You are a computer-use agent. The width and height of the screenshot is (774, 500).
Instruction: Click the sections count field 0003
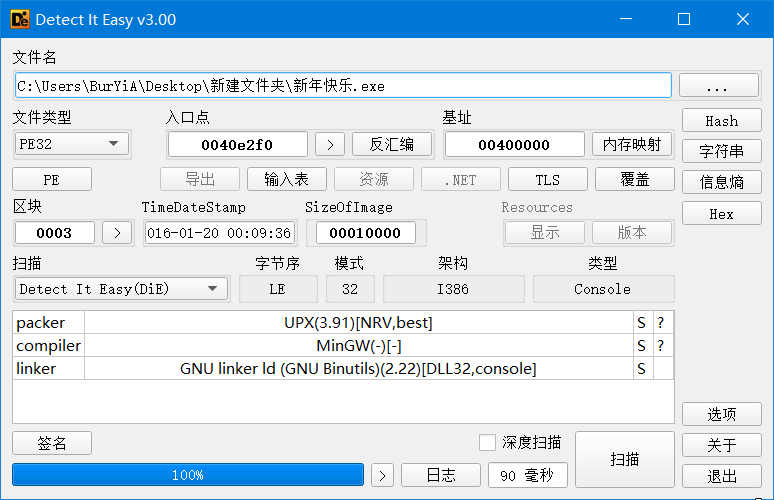54,232
